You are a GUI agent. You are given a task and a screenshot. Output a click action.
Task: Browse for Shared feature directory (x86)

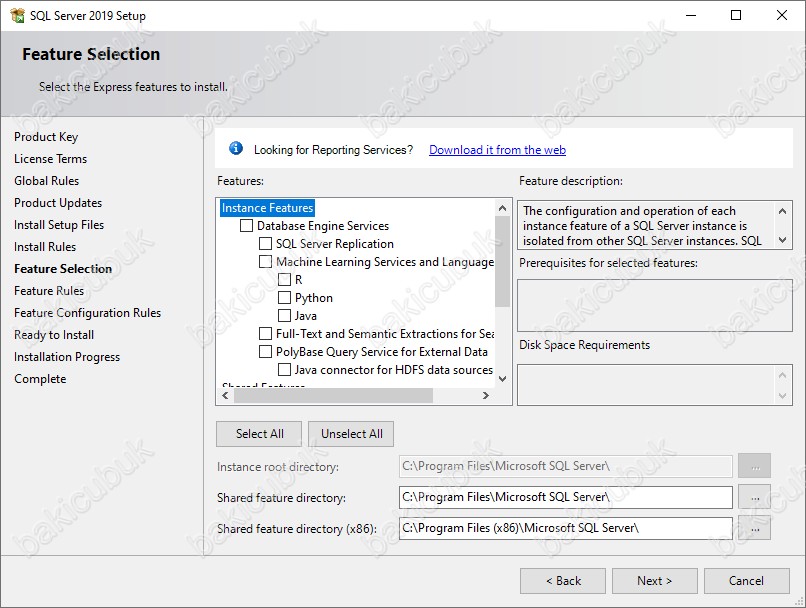click(x=755, y=528)
